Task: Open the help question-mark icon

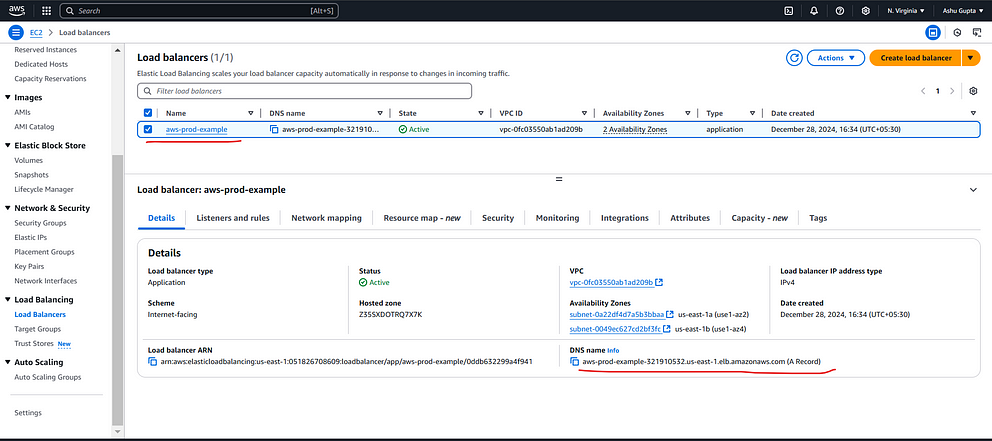Action: (x=840, y=11)
